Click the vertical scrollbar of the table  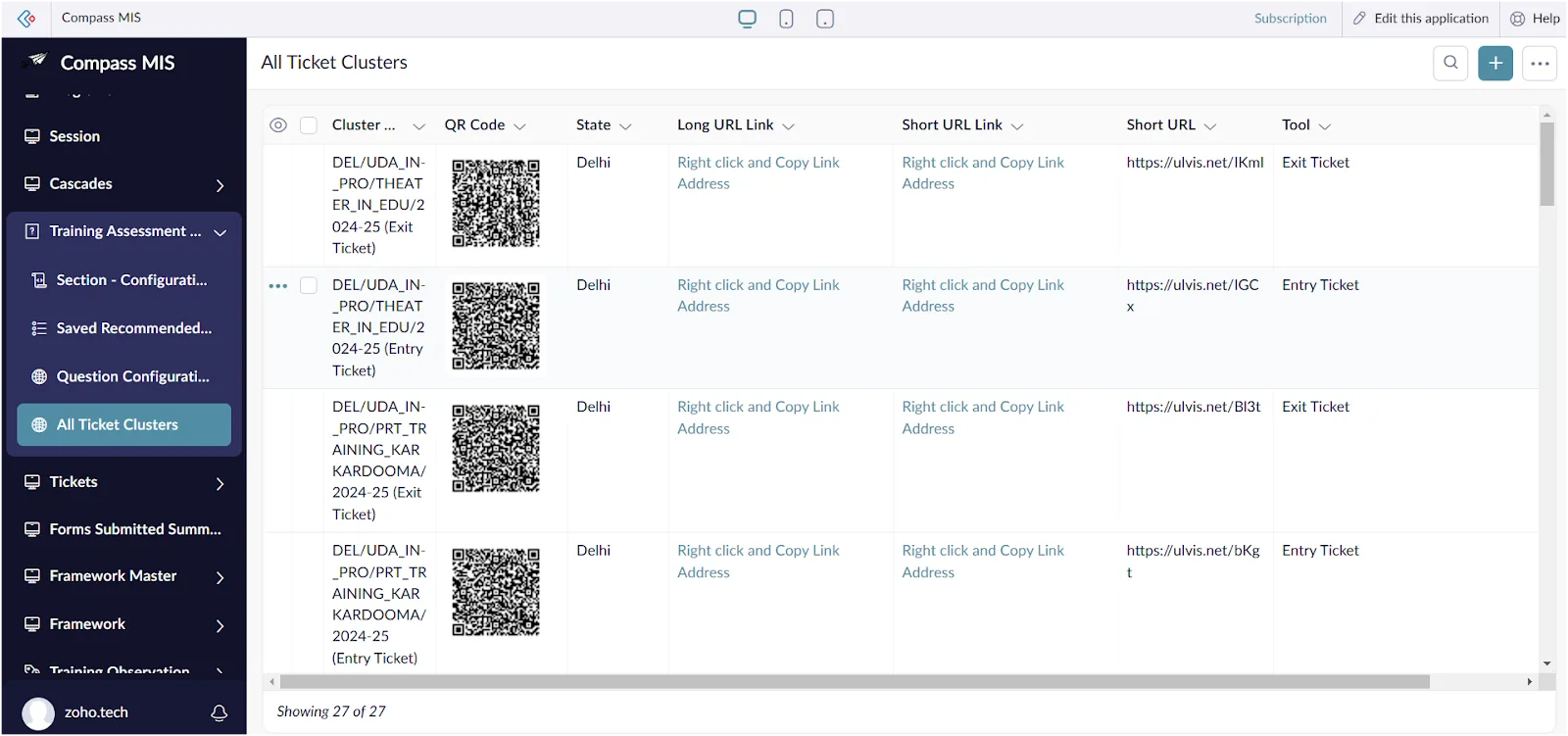(1547, 164)
